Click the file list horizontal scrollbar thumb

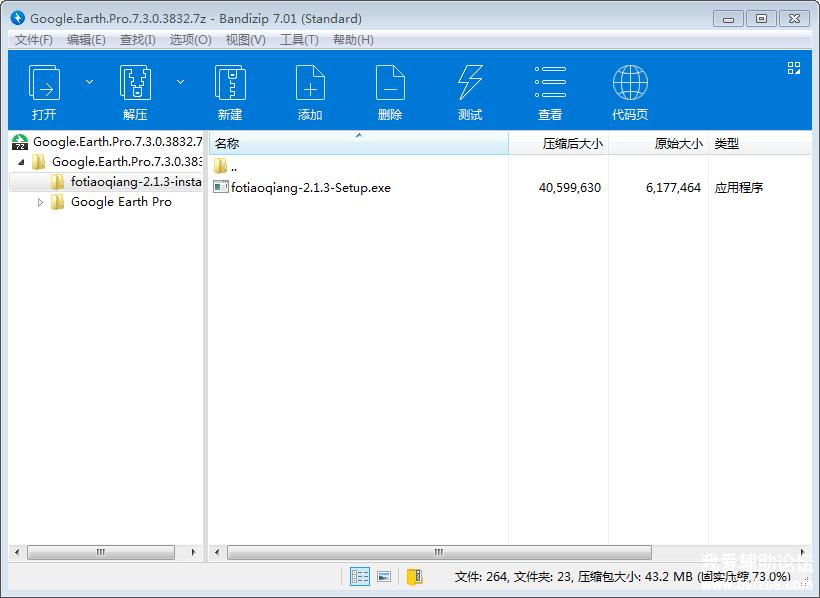click(x=439, y=552)
